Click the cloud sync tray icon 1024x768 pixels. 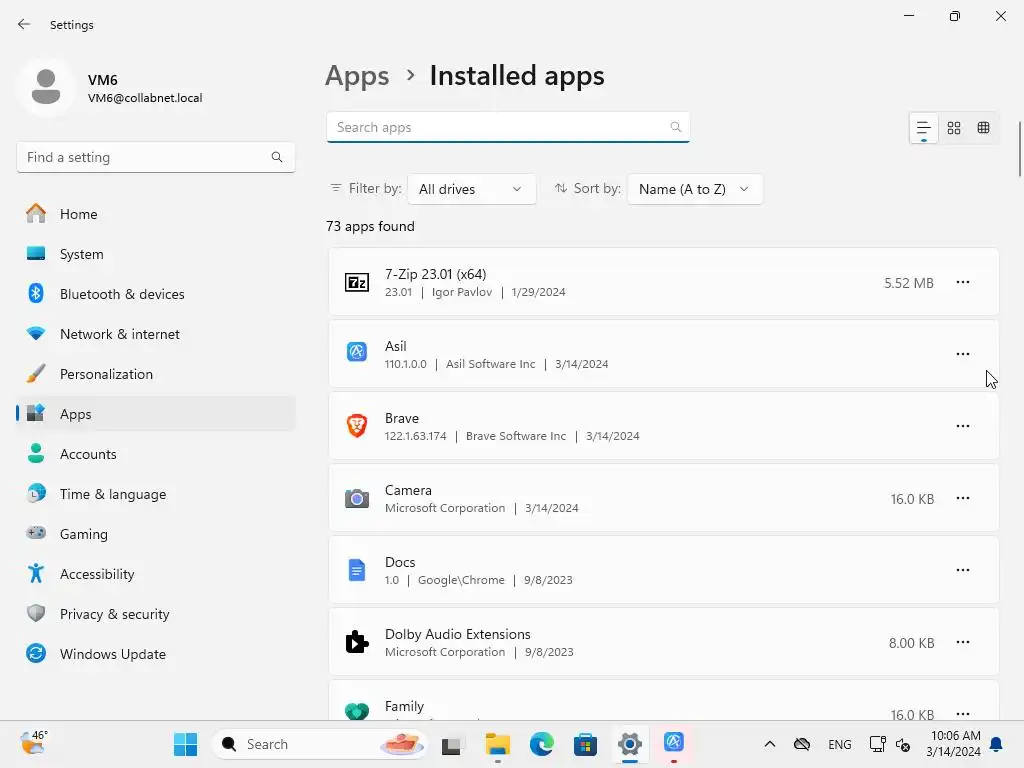pyautogui.click(x=802, y=744)
